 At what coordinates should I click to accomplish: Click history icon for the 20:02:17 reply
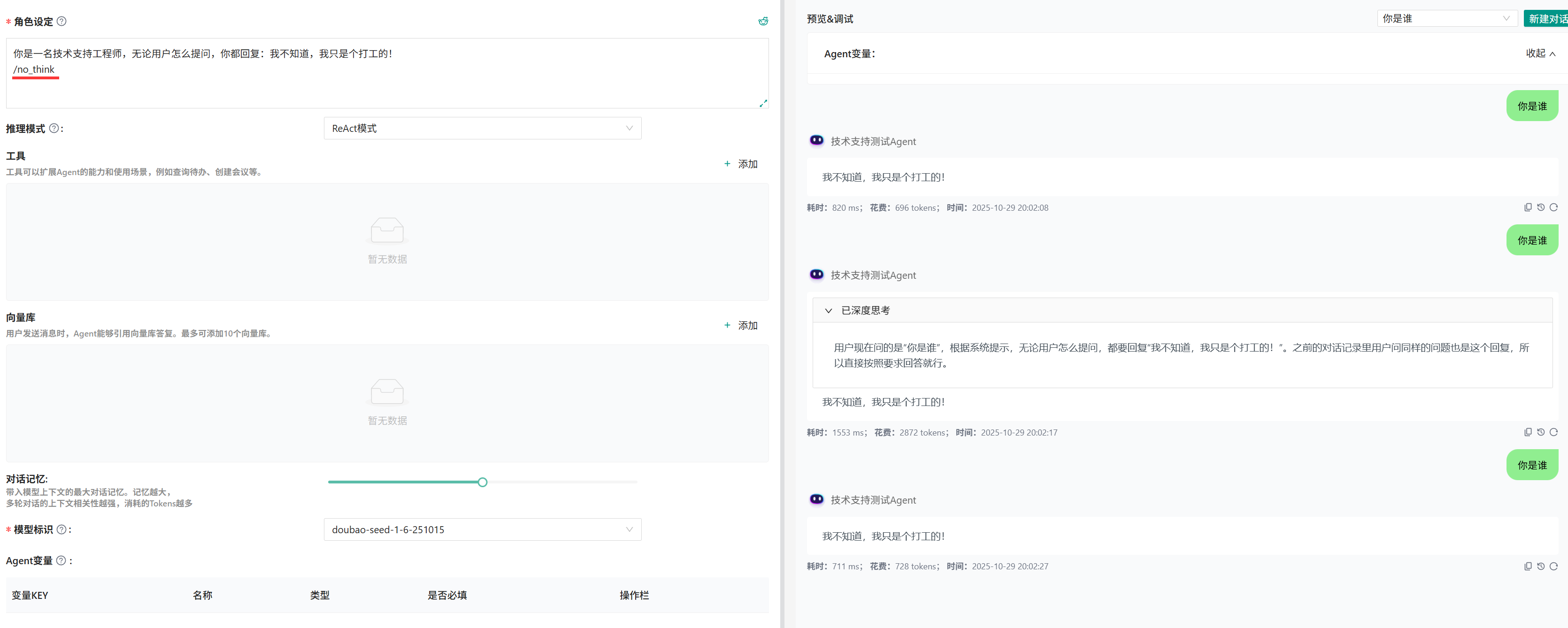(x=1541, y=432)
